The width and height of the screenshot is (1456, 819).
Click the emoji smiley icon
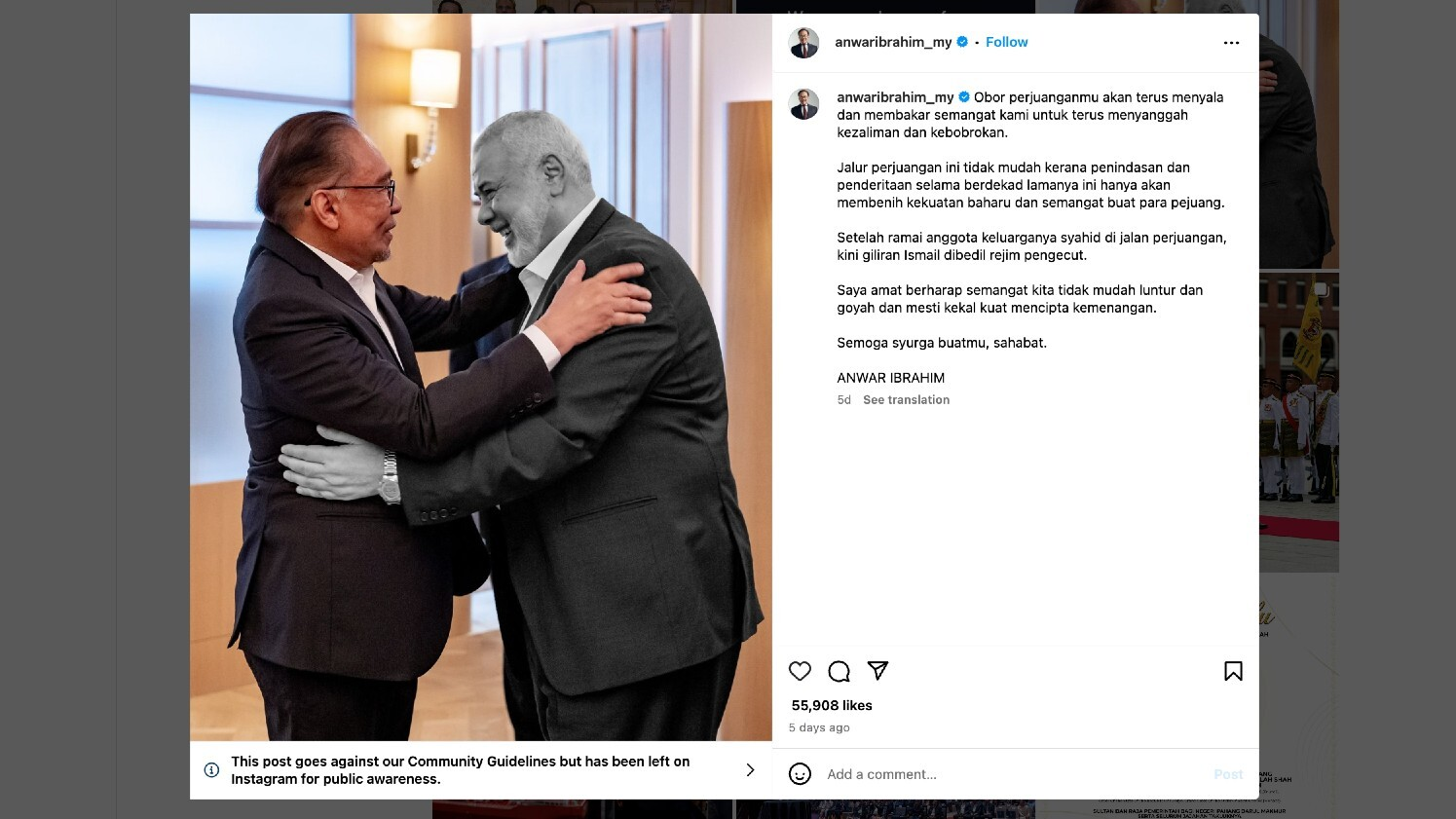point(800,774)
